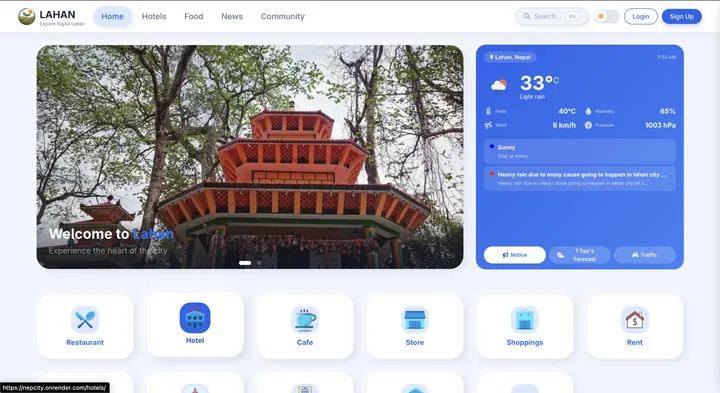Click the 6 km/h wind value
This screenshot has width=720, height=393.
tap(564, 125)
